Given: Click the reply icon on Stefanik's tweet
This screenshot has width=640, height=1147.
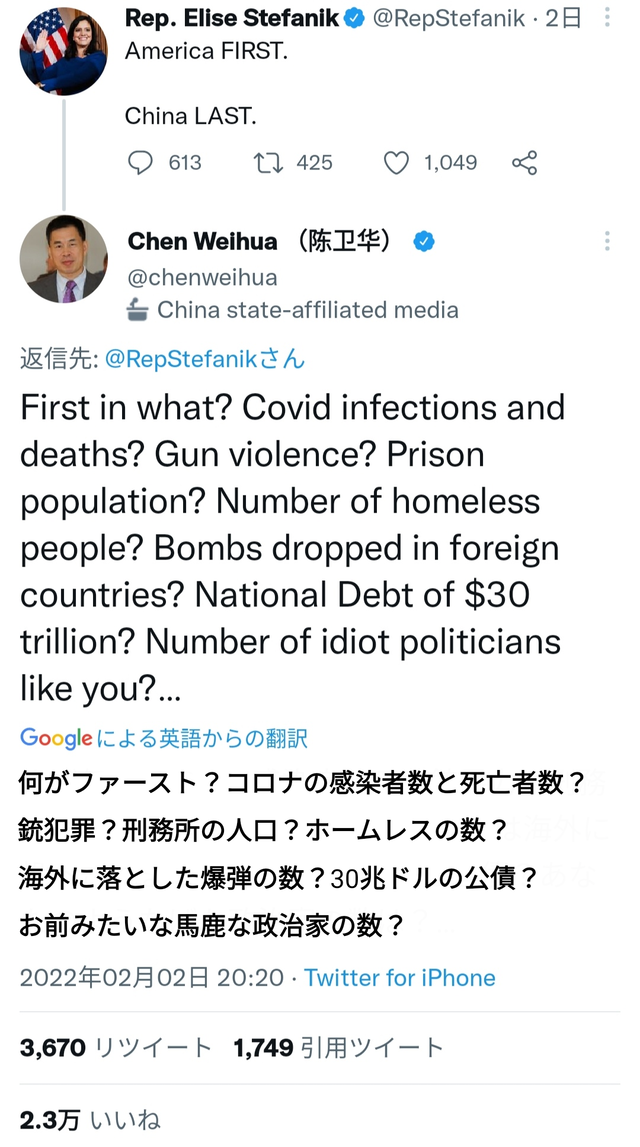Looking at the screenshot, I should point(143,162).
